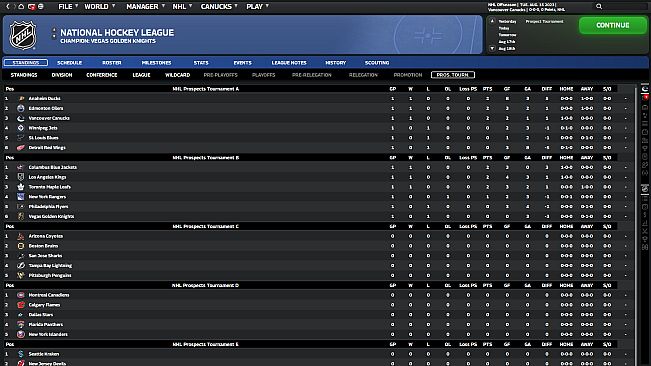Click the Canucks logo in right sidebar
Image resolution: width=651 pixels, height=366 pixels.
click(x=645, y=89)
